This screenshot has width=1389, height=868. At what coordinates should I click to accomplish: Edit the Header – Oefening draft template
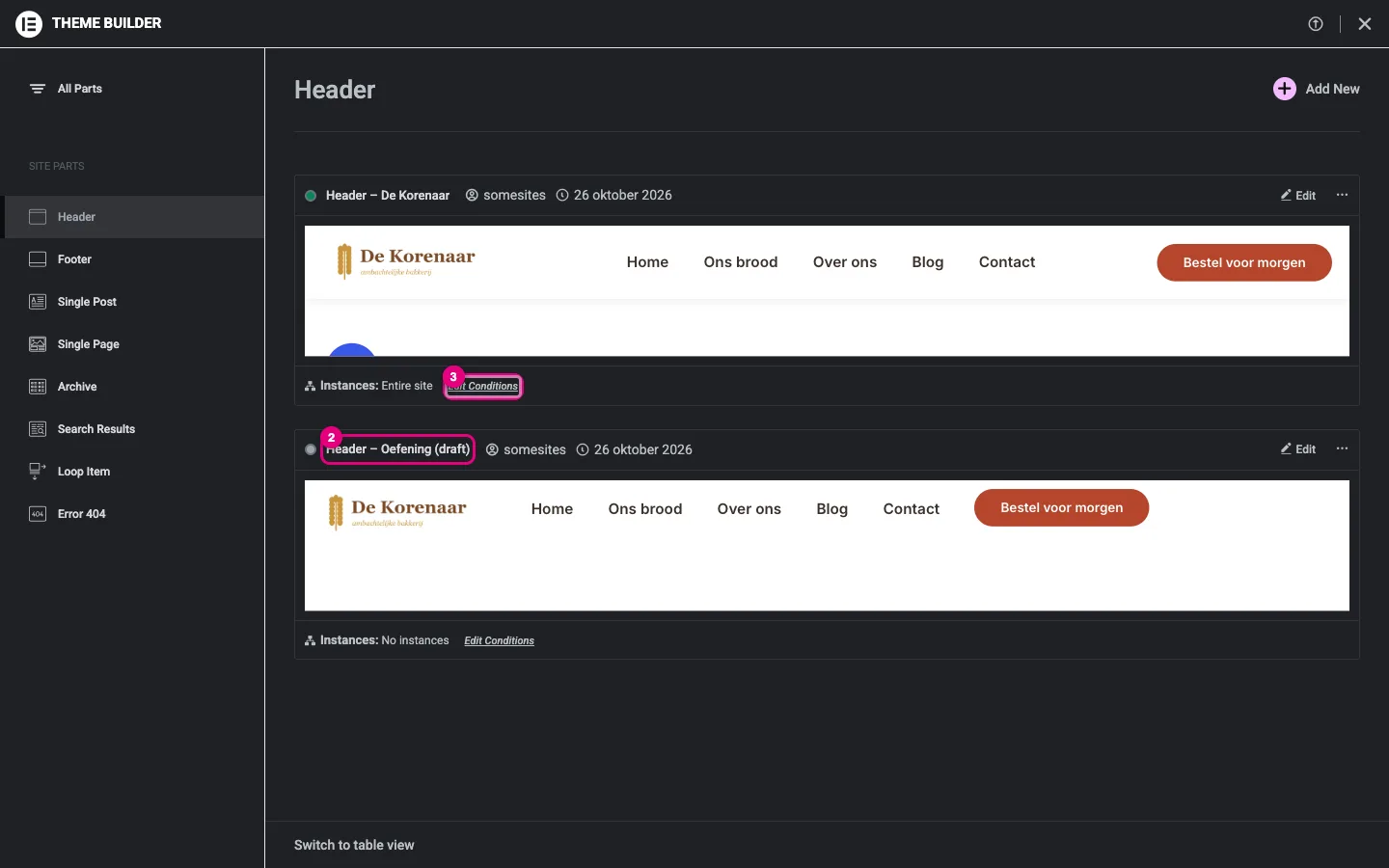point(1298,449)
